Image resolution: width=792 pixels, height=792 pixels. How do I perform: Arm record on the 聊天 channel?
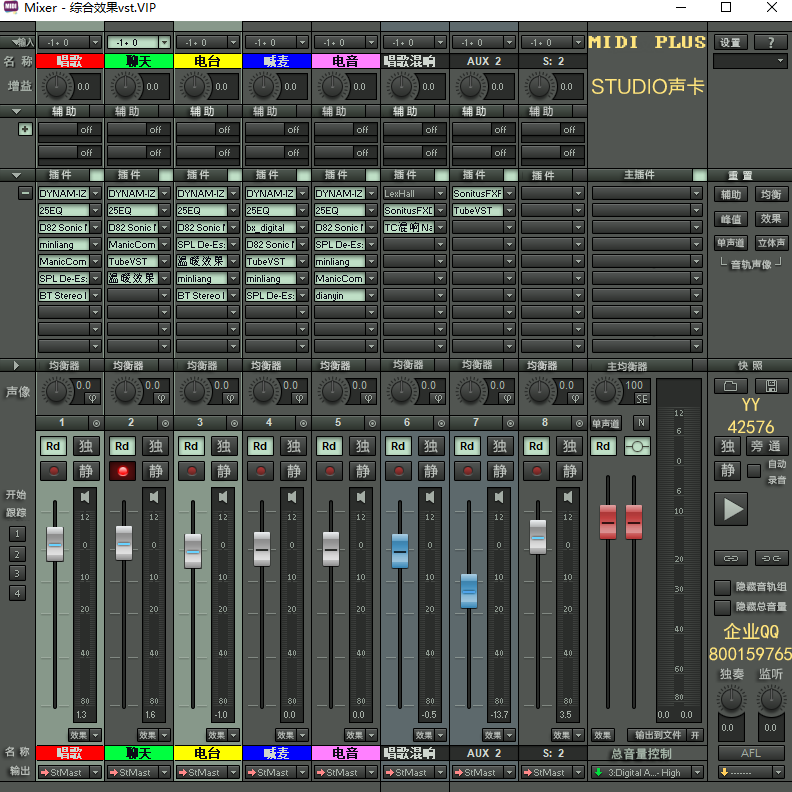(123, 471)
